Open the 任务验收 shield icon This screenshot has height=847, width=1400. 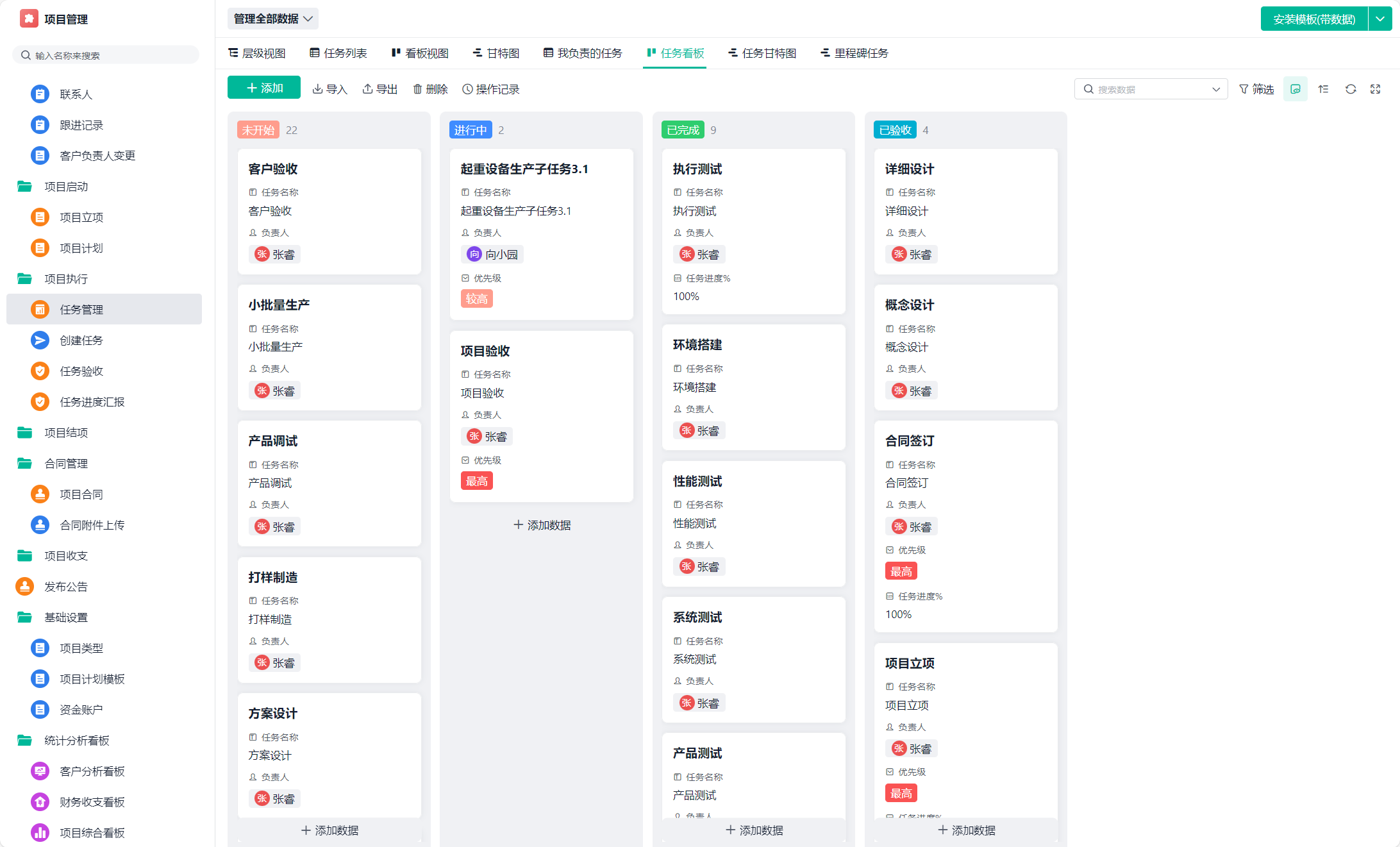[40, 371]
